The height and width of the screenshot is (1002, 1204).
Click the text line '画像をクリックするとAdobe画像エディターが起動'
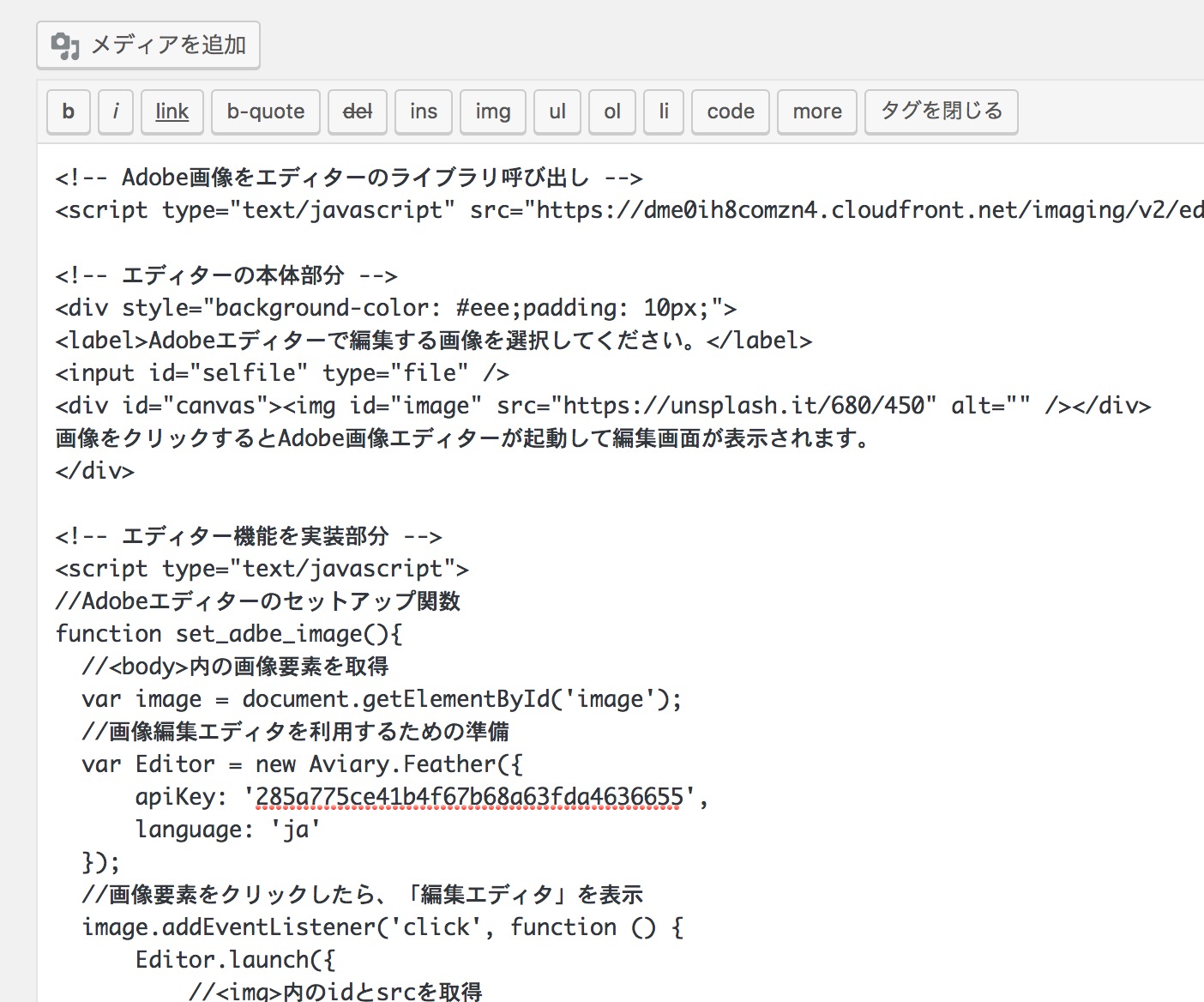[x=463, y=438]
